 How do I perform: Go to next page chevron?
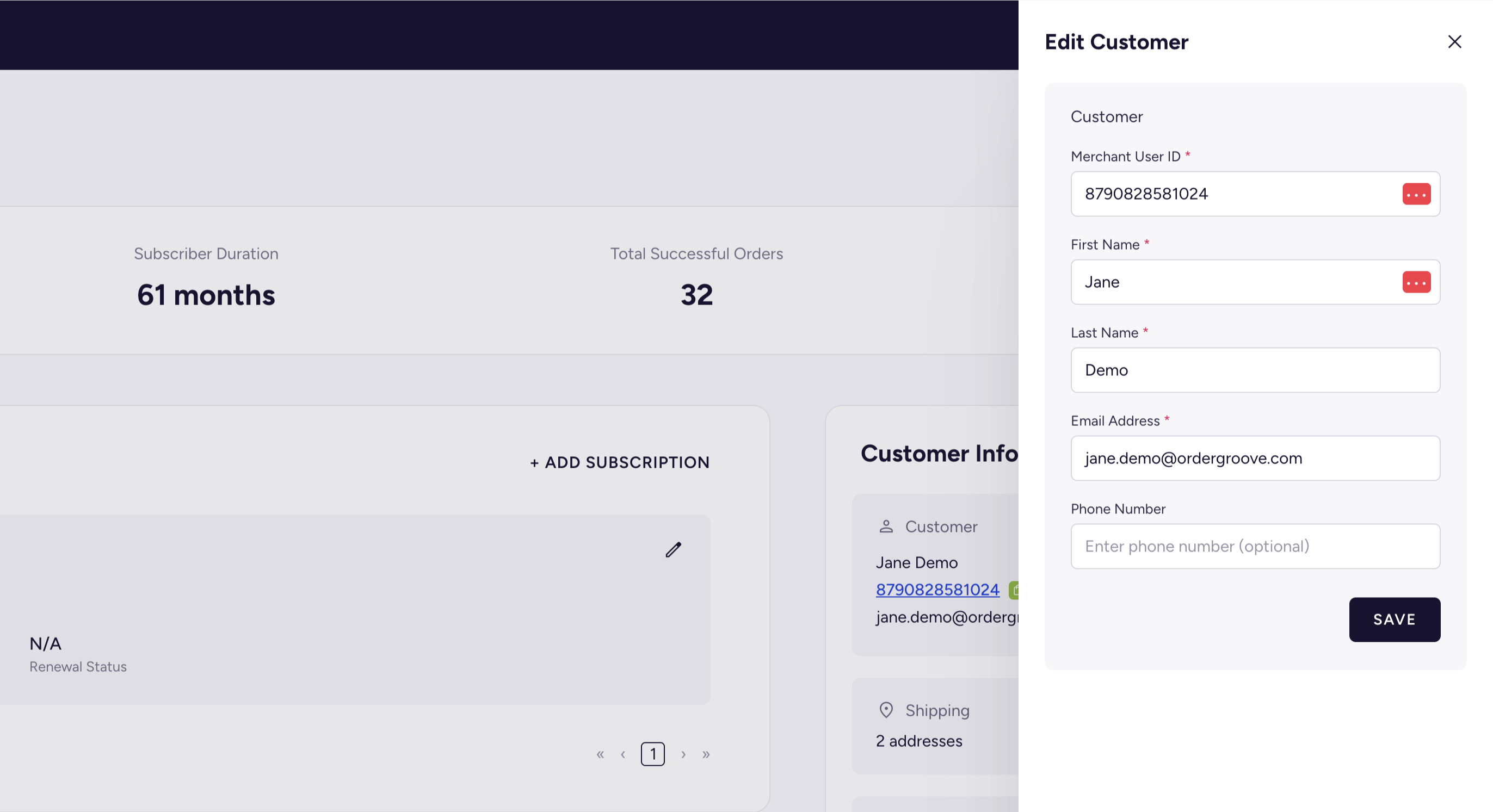683,754
